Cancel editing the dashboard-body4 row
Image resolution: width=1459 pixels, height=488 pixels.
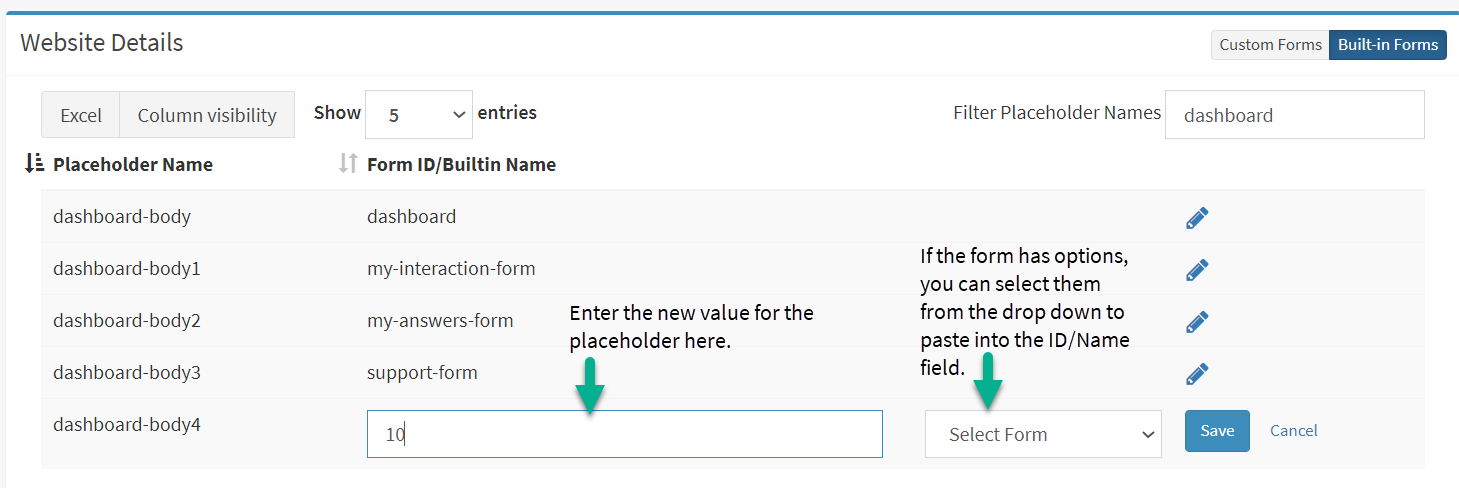(1294, 431)
